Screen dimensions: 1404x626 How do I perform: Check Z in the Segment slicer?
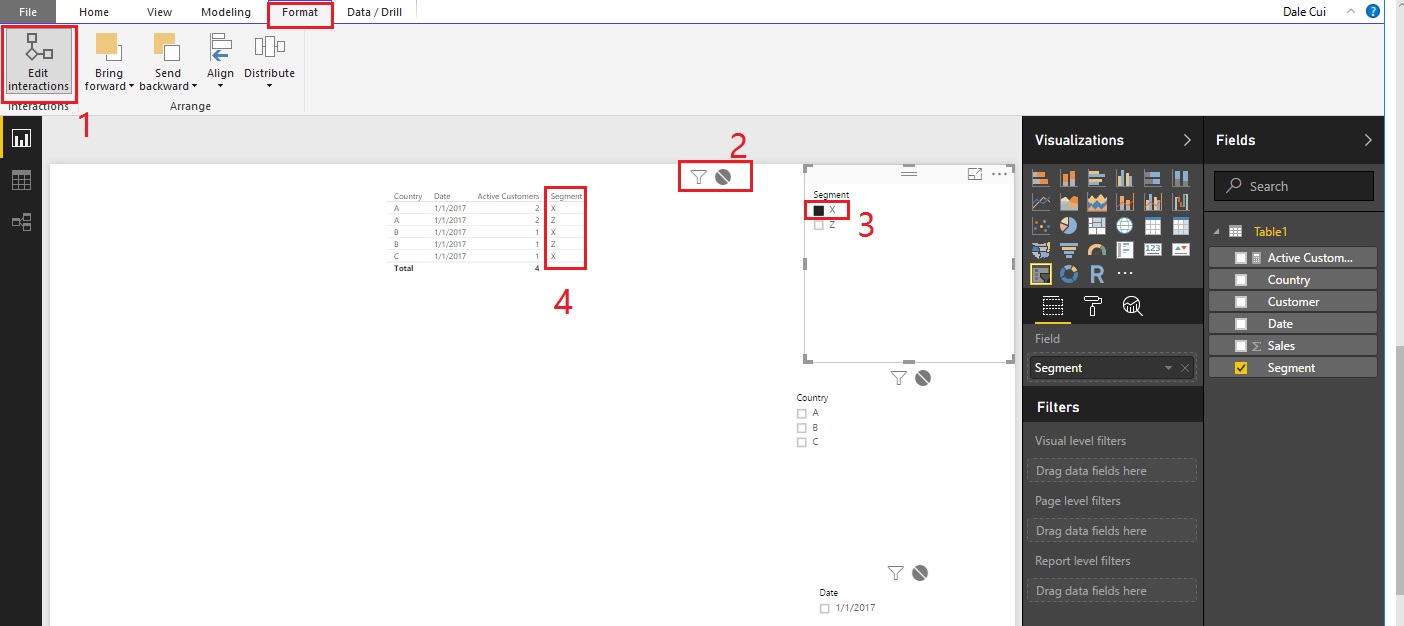(819, 225)
